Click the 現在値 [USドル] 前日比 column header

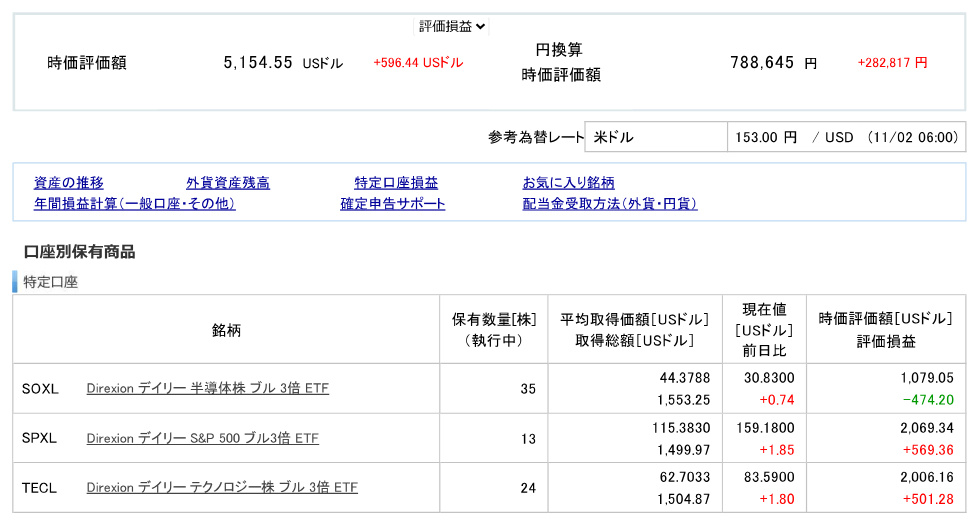point(765,330)
